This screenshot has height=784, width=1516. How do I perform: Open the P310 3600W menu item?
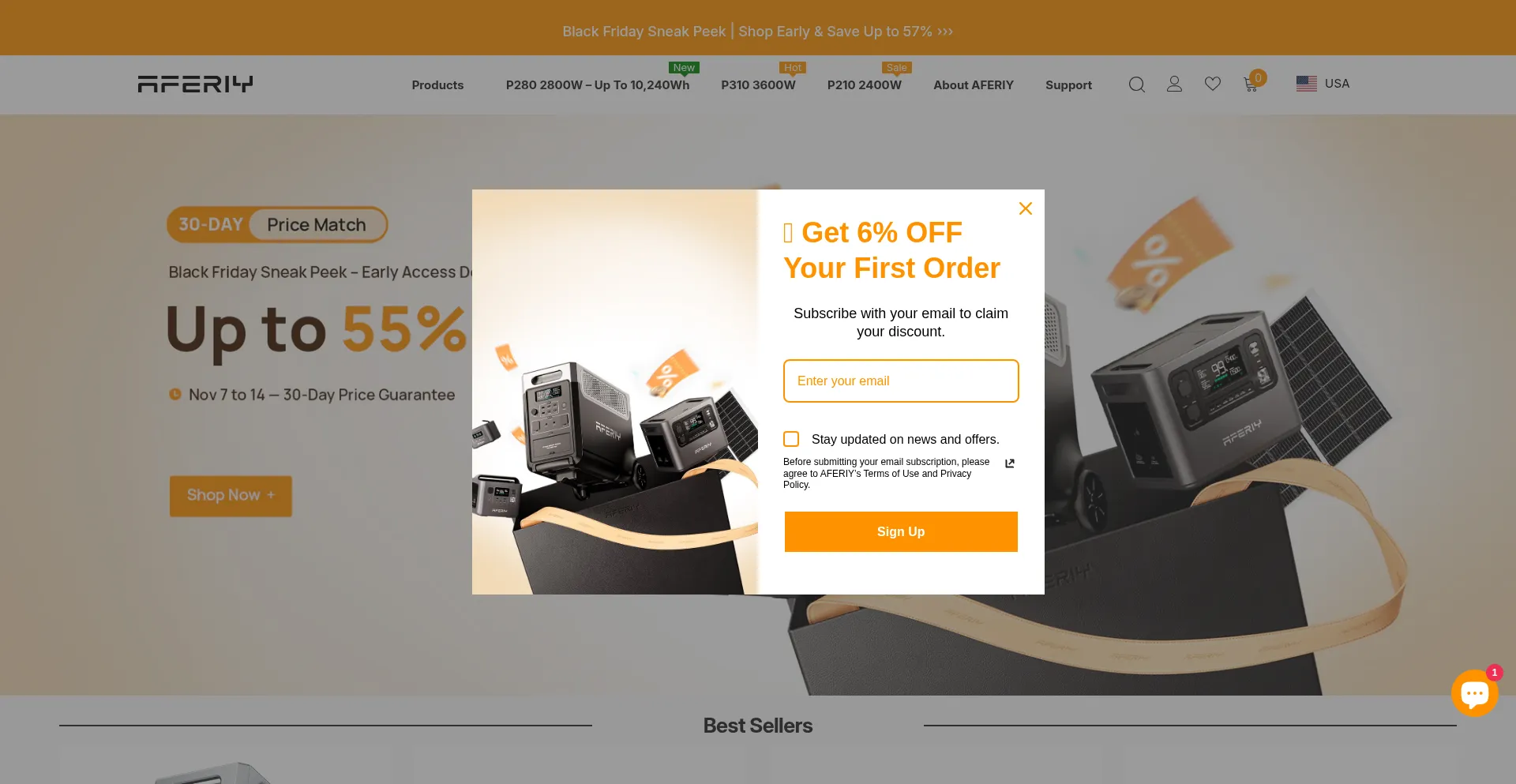point(758,85)
